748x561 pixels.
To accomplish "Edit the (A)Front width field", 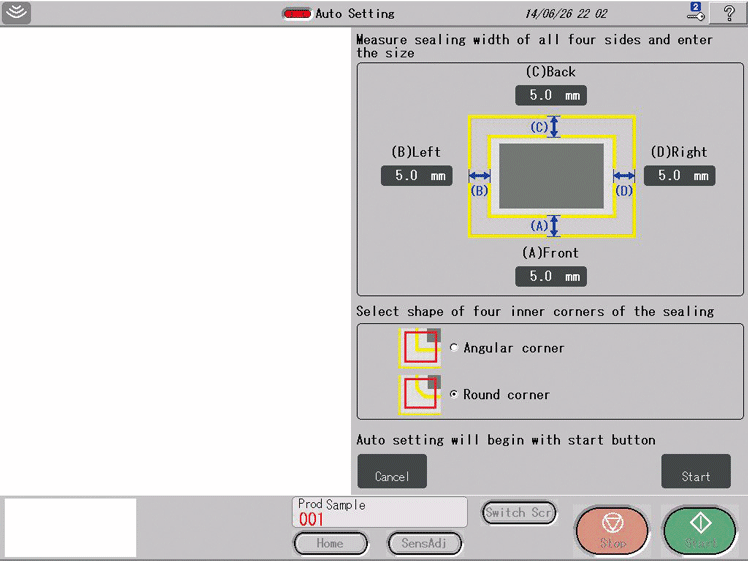I will click(x=551, y=277).
